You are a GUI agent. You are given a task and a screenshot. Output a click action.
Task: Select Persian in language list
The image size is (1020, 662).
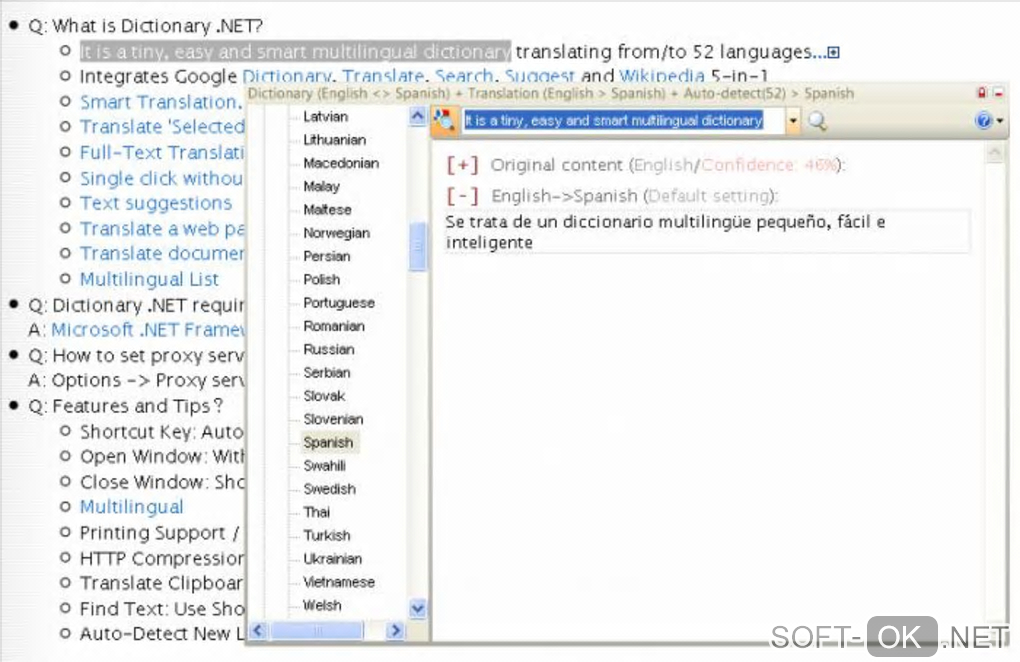[x=327, y=256]
